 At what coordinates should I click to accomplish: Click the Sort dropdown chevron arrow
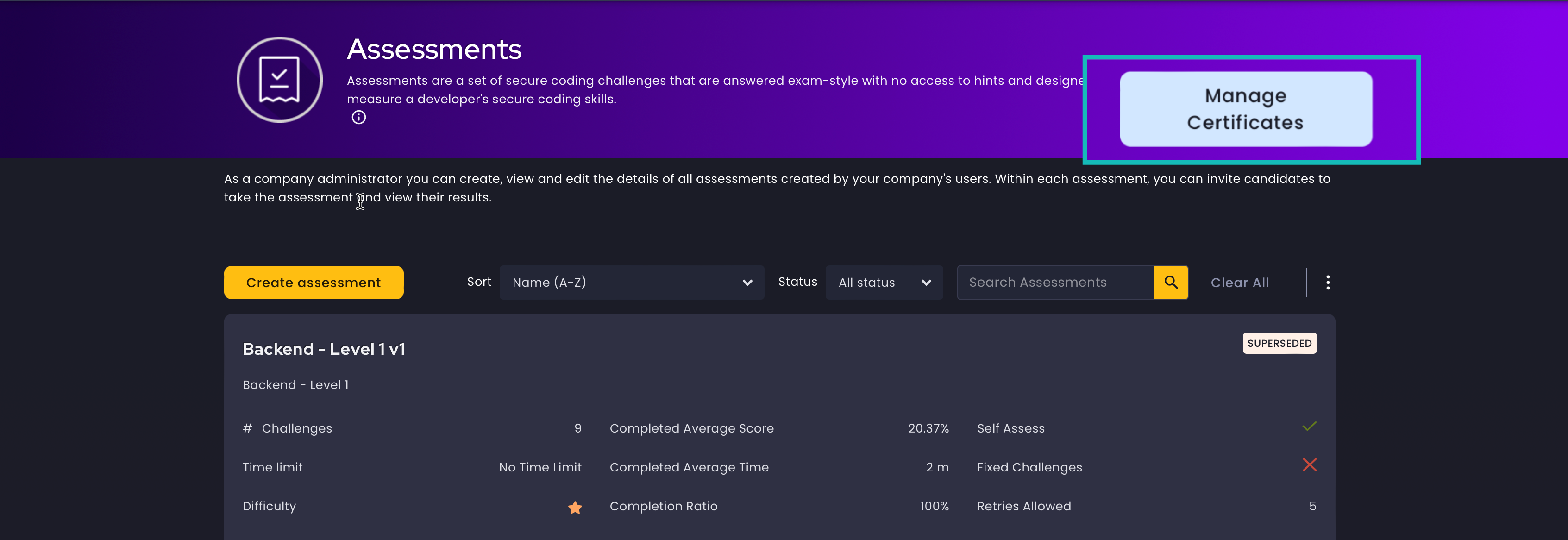pos(747,282)
